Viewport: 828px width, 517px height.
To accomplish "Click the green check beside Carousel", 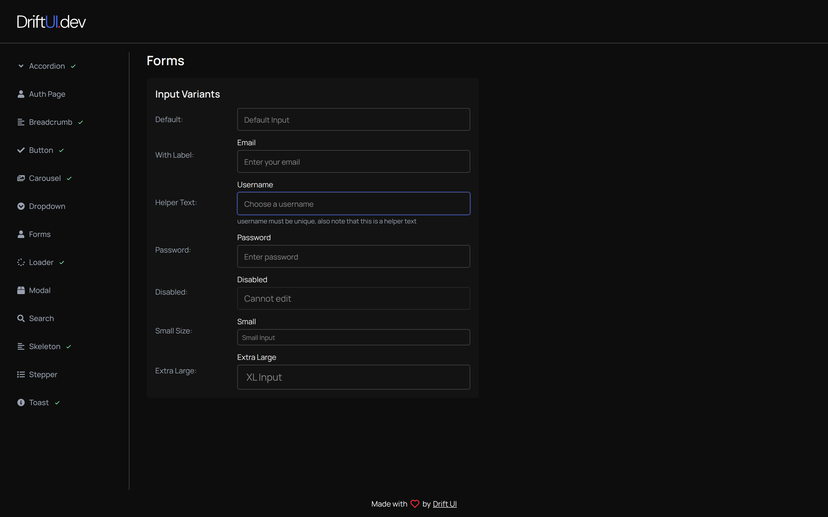I will click(x=69, y=178).
